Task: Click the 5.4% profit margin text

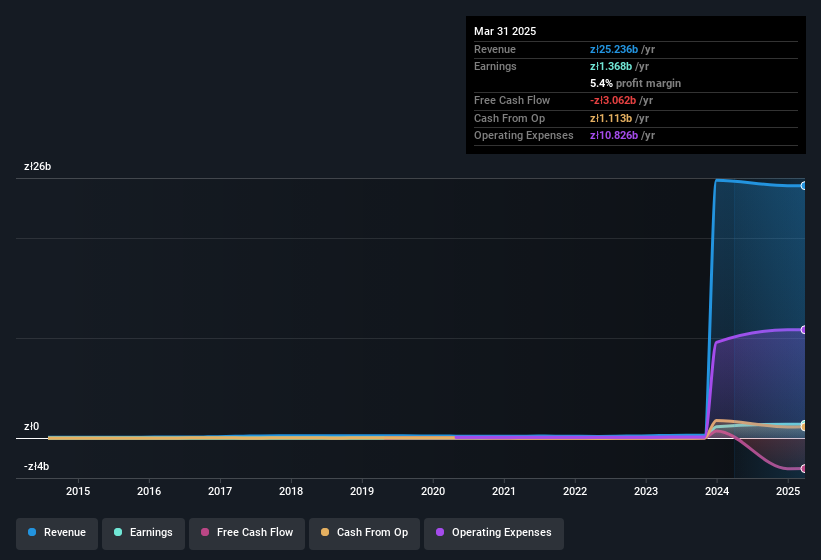Action: 635,83
